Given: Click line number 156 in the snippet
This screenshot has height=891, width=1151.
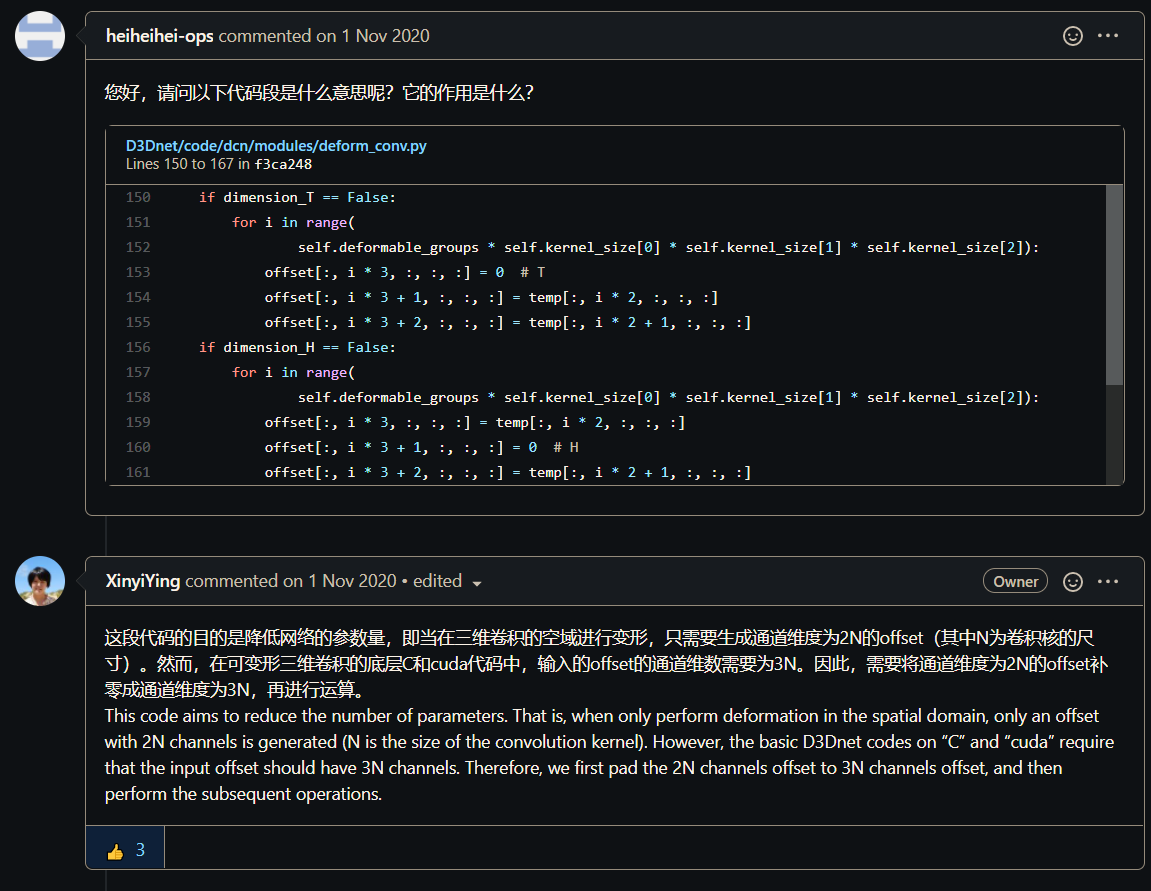Looking at the screenshot, I should click(x=138, y=347).
